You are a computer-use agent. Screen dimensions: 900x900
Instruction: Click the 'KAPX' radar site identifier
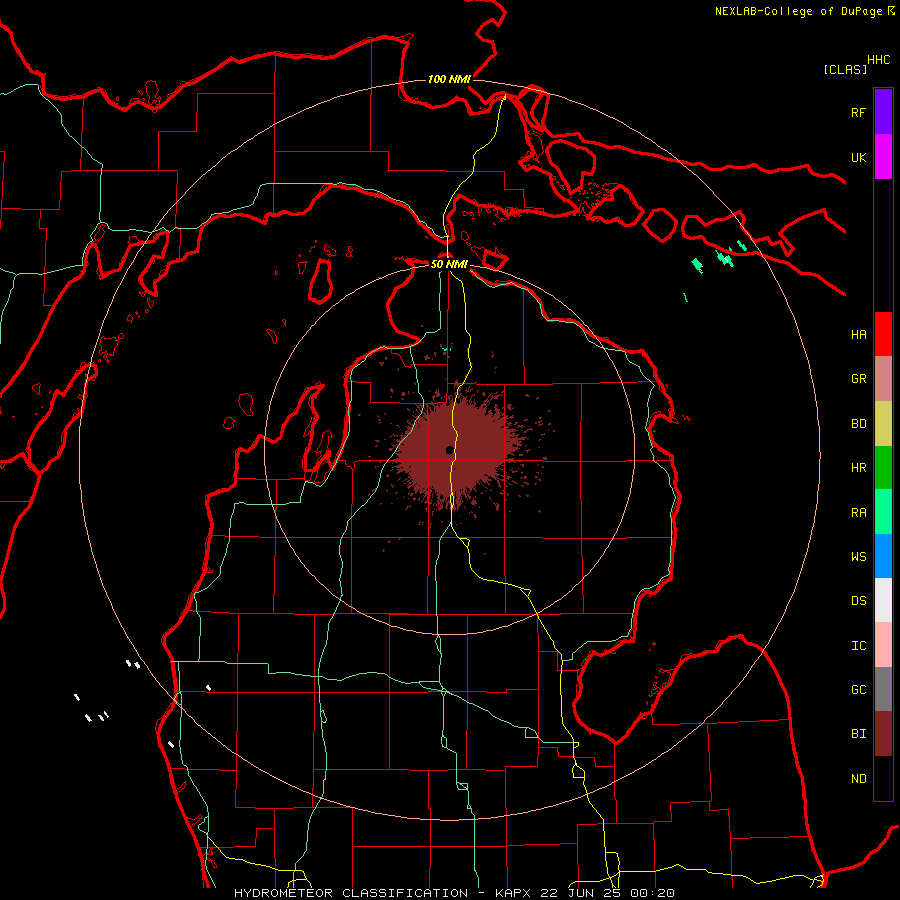514,893
